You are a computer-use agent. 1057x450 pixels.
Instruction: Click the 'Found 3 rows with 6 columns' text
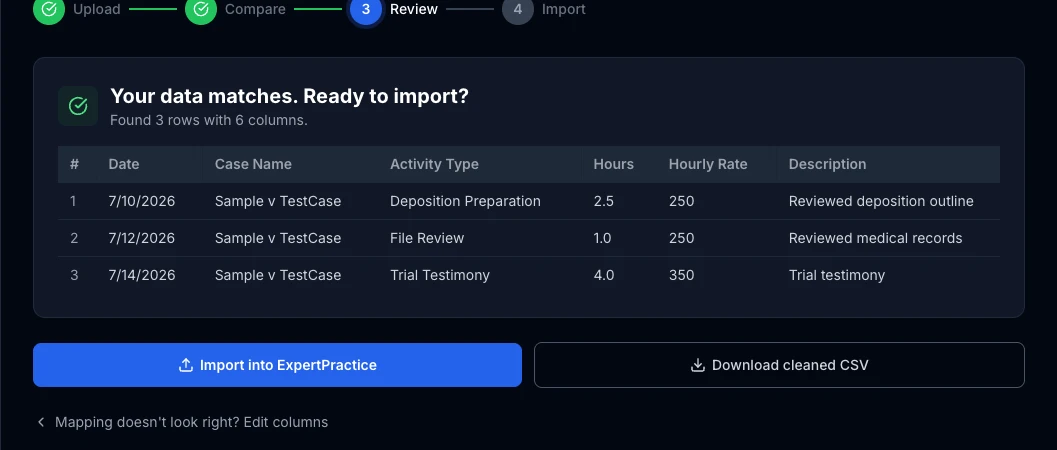click(209, 121)
